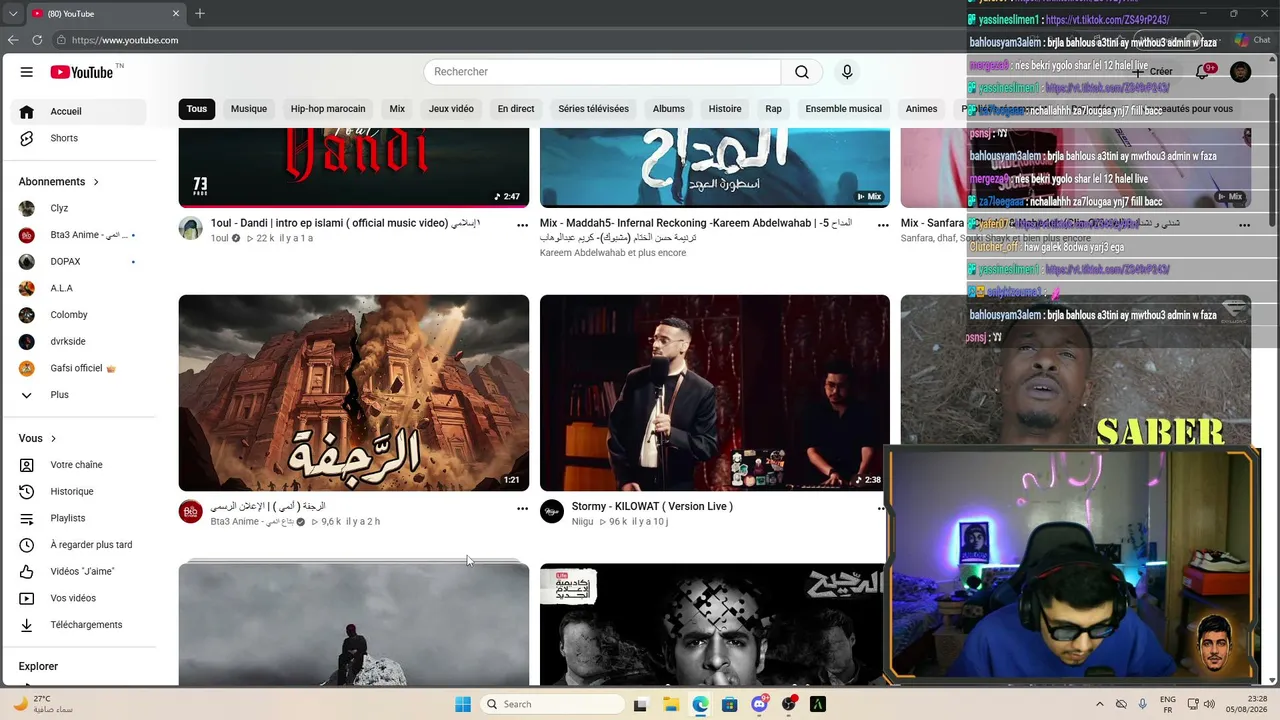Select the Hip-hop marocain filter chip
Viewport: 1280px width, 720px height.
328,109
